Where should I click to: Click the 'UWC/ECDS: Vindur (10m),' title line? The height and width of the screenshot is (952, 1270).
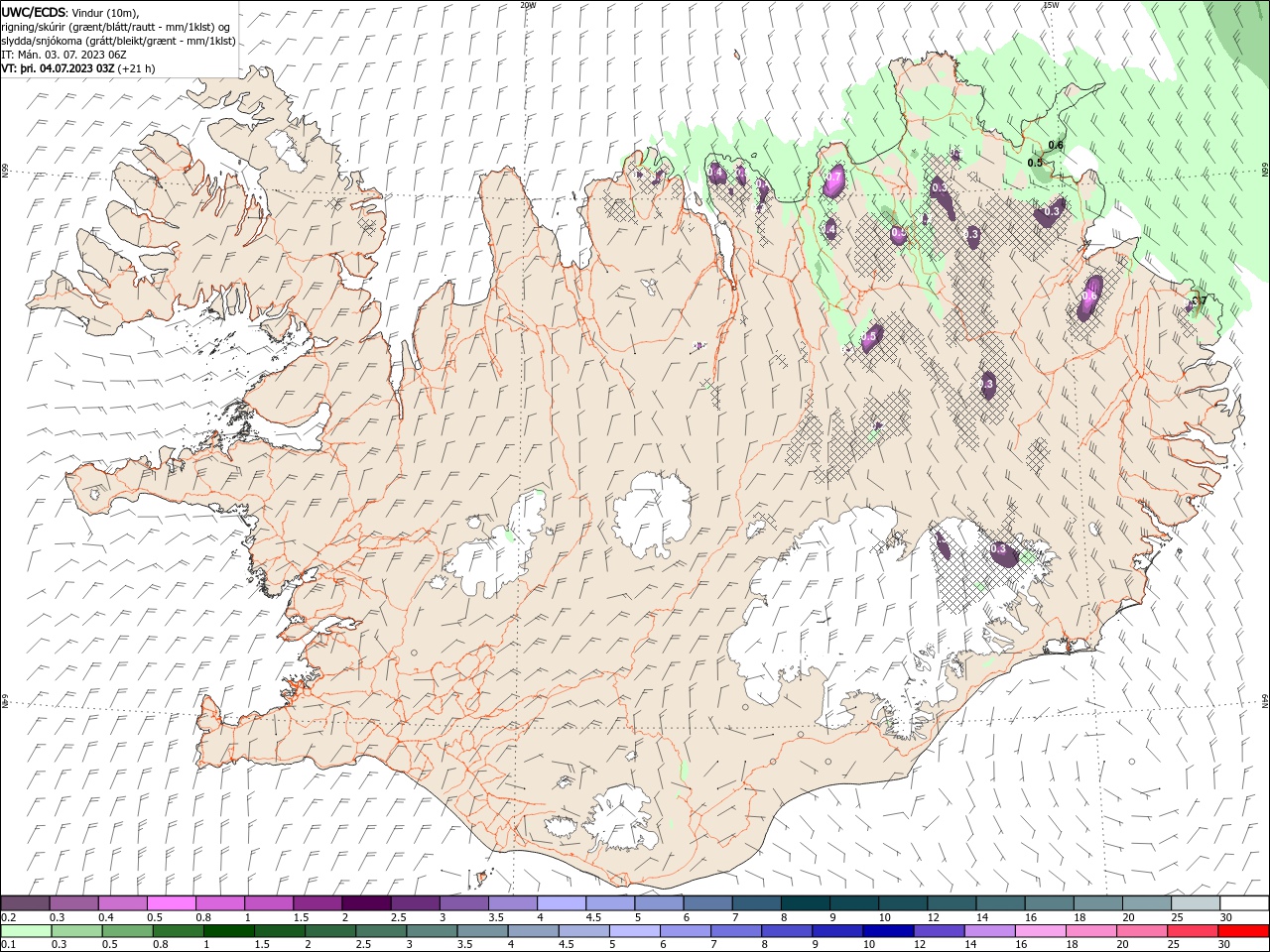click(70, 12)
